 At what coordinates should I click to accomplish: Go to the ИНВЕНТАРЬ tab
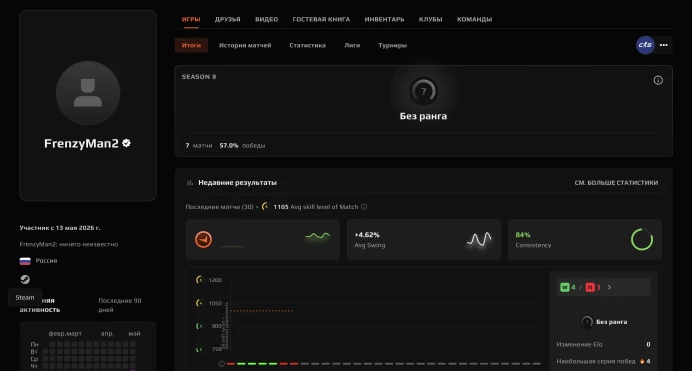(384, 19)
